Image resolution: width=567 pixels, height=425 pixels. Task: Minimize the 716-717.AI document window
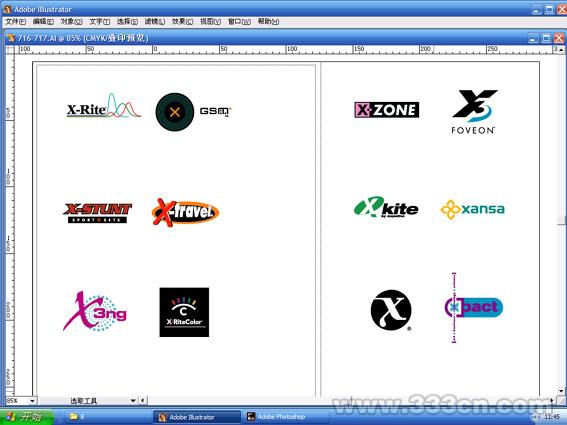coord(533,38)
